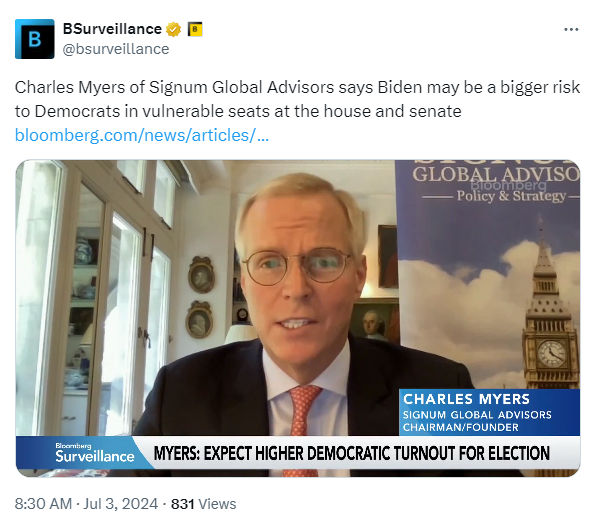Open the three-dot more options menu
This screenshot has width=596, height=524.
571,29
